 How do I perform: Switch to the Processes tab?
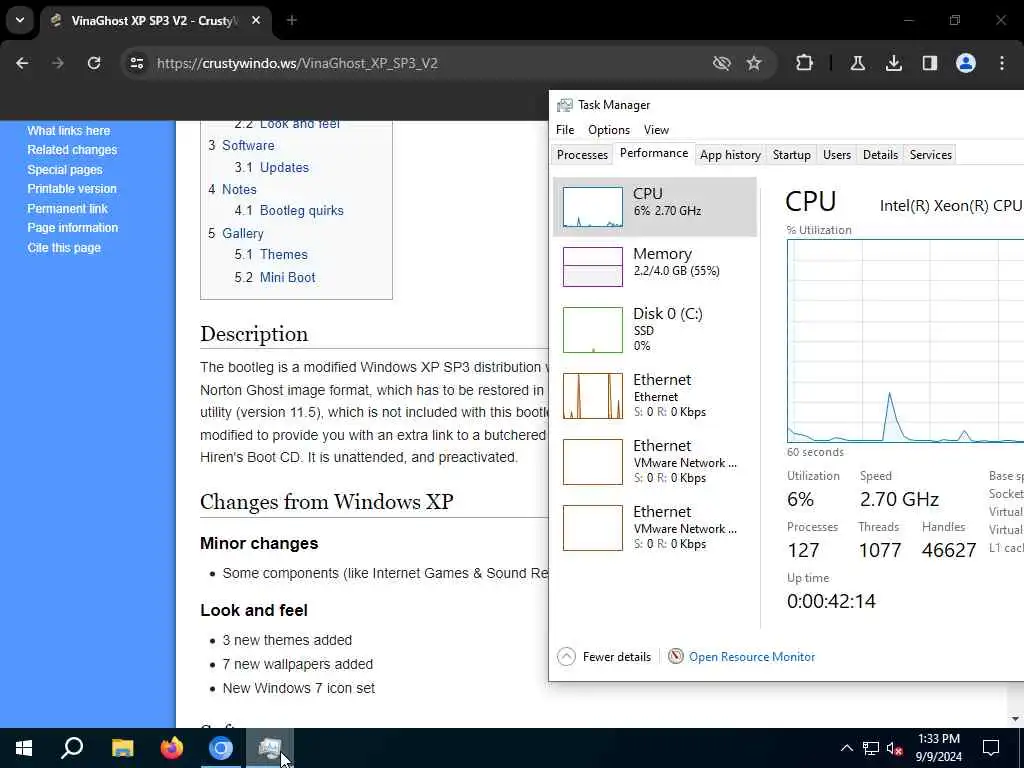pyautogui.click(x=582, y=154)
